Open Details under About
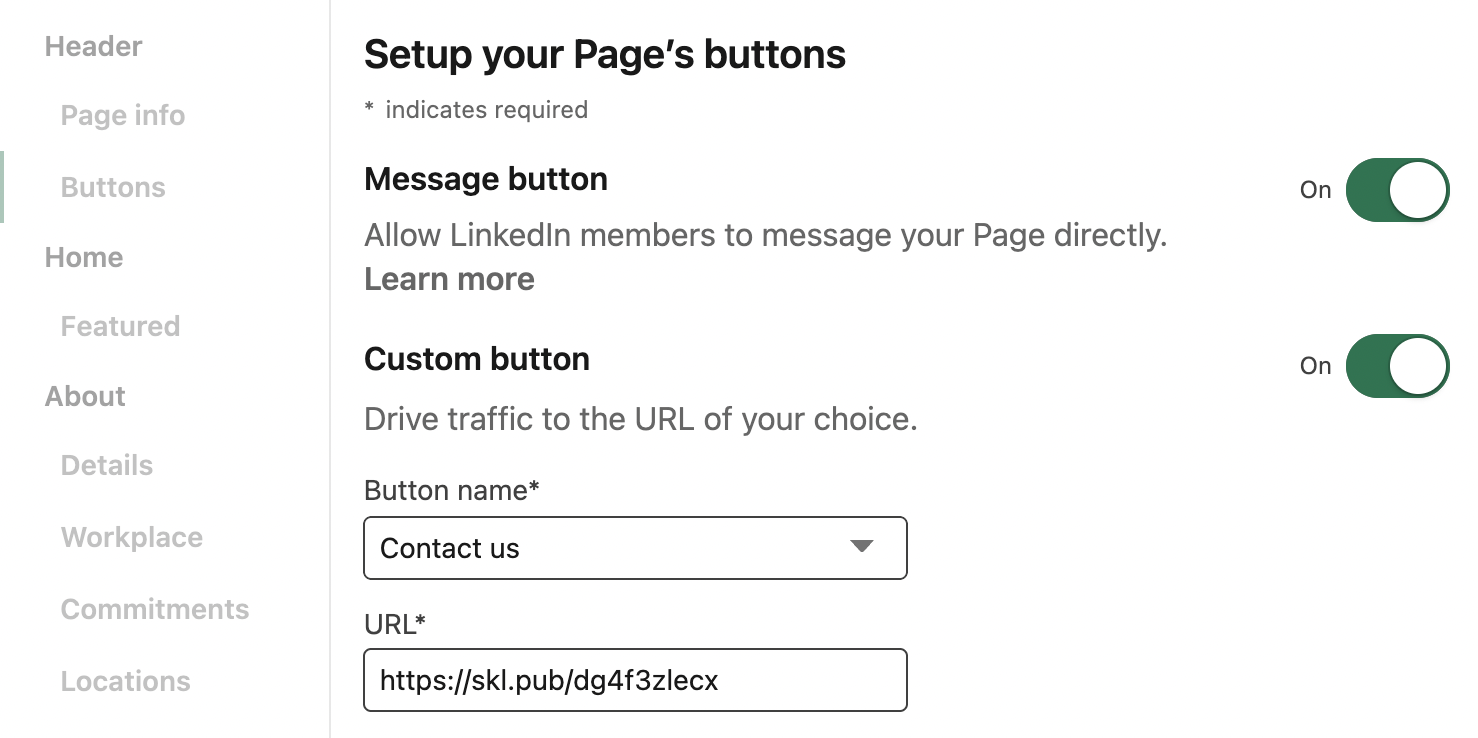The image size is (1478, 738). point(107,466)
